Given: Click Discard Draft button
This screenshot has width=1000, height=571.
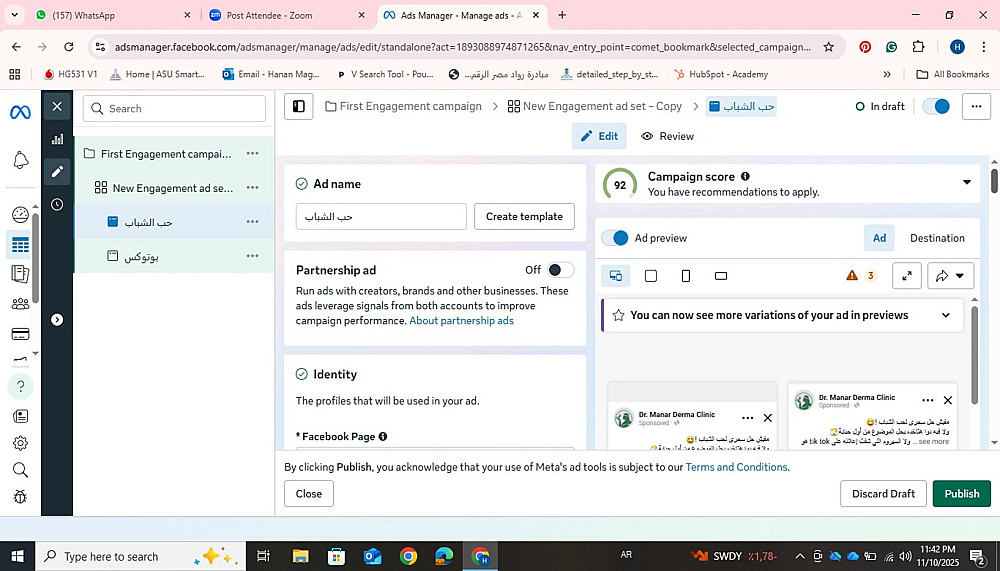Looking at the screenshot, I should (x=883, y=494).
